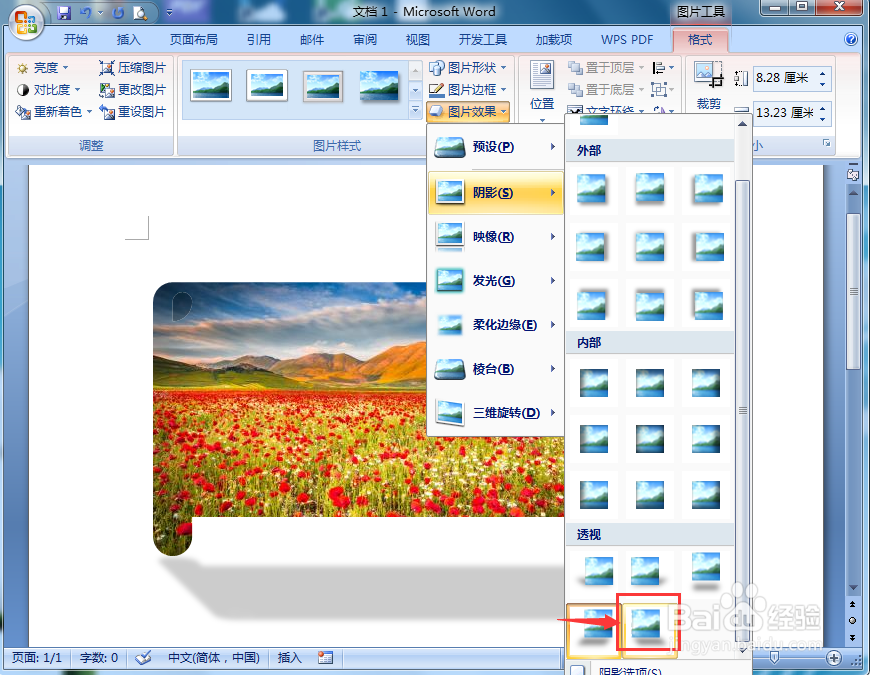
Task: Apply the second picture style thumbnail
Action: pyautogui.click(x=267, y=85)
